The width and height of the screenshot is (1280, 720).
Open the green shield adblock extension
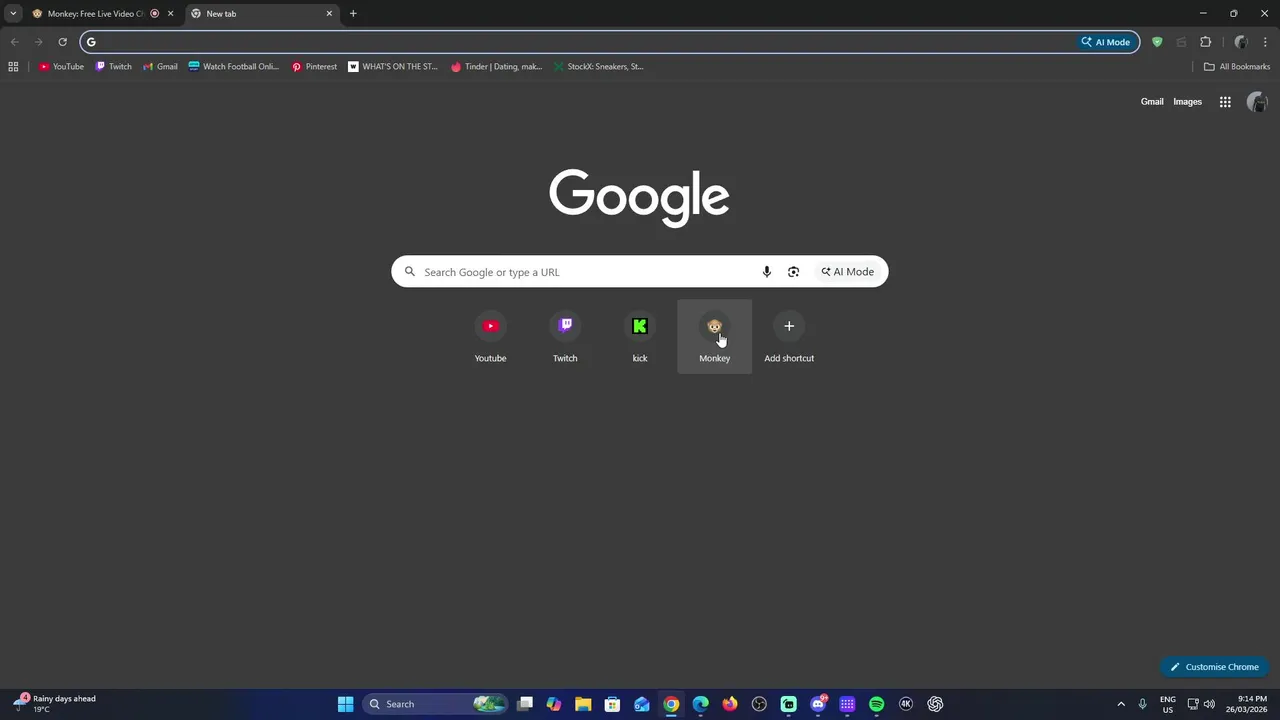click(1157, 42)
